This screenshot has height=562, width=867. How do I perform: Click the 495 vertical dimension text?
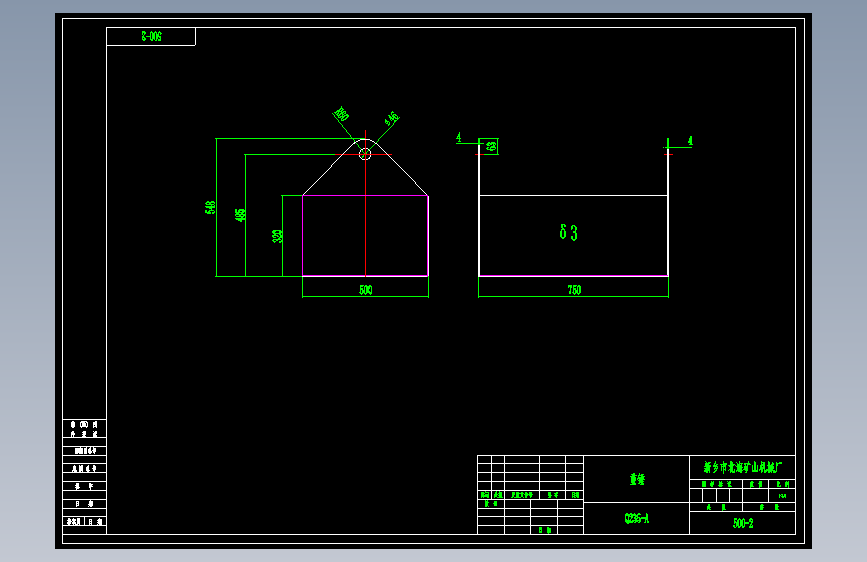click(x=240, y=215)
